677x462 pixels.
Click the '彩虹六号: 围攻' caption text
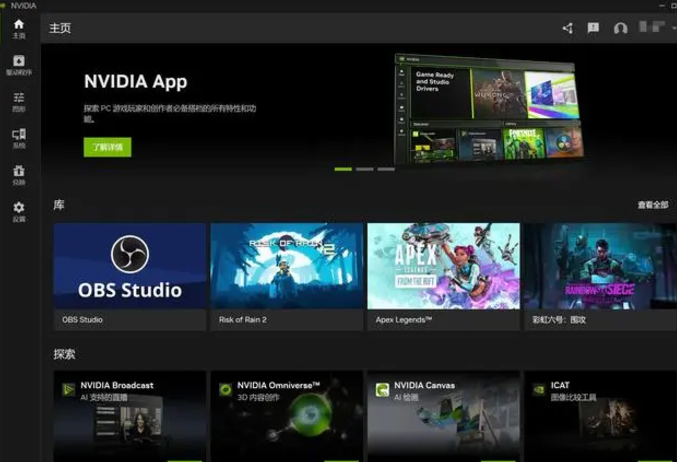(x=559, y=320)
